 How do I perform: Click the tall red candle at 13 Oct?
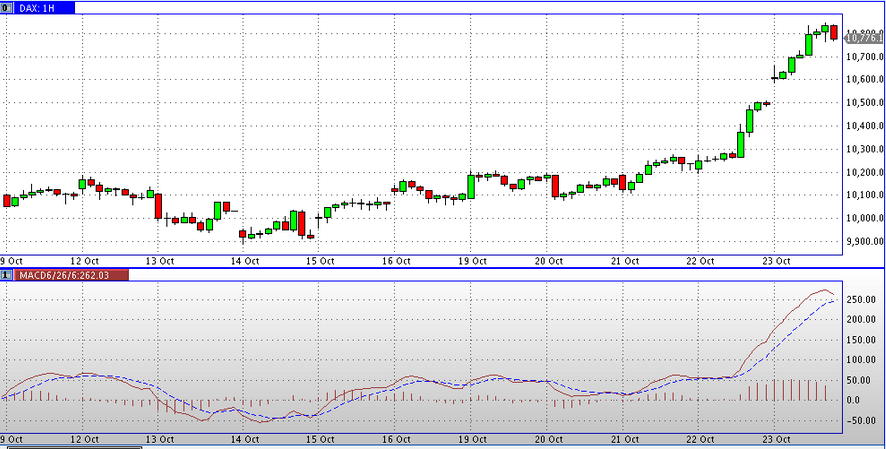click(158, 206)
